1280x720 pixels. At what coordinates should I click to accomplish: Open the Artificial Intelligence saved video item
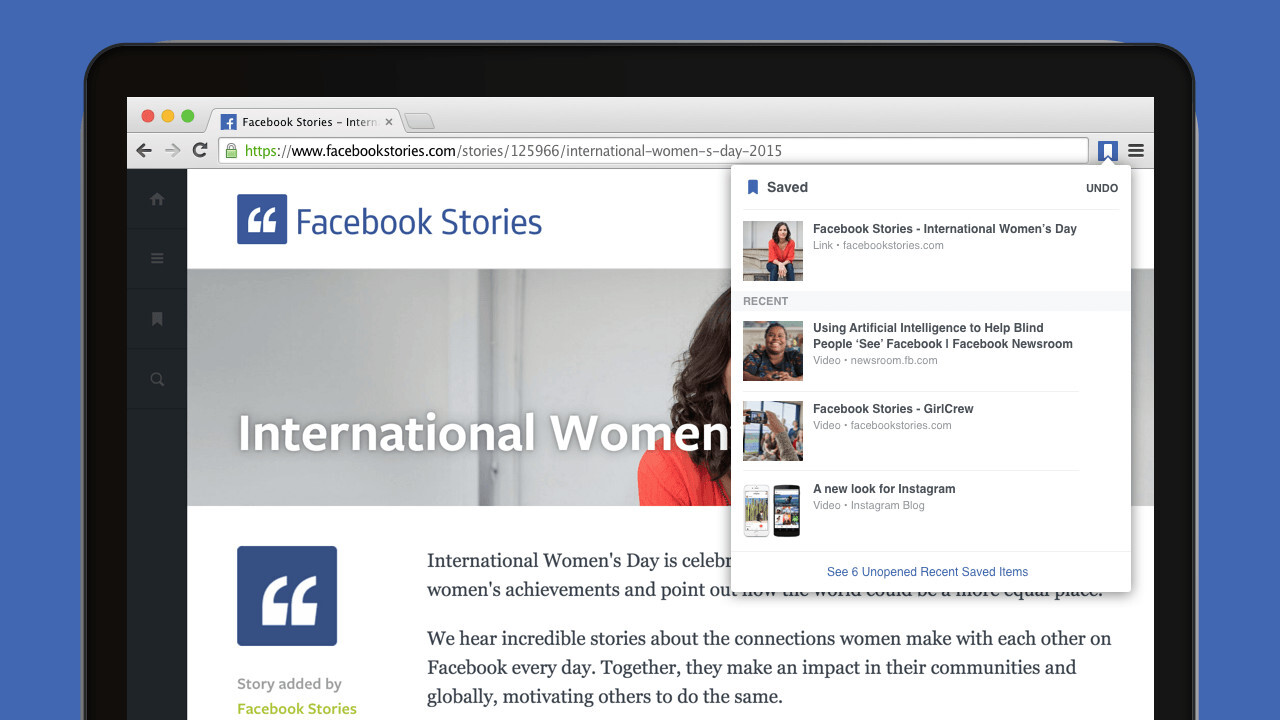click(x=942, y=336)
